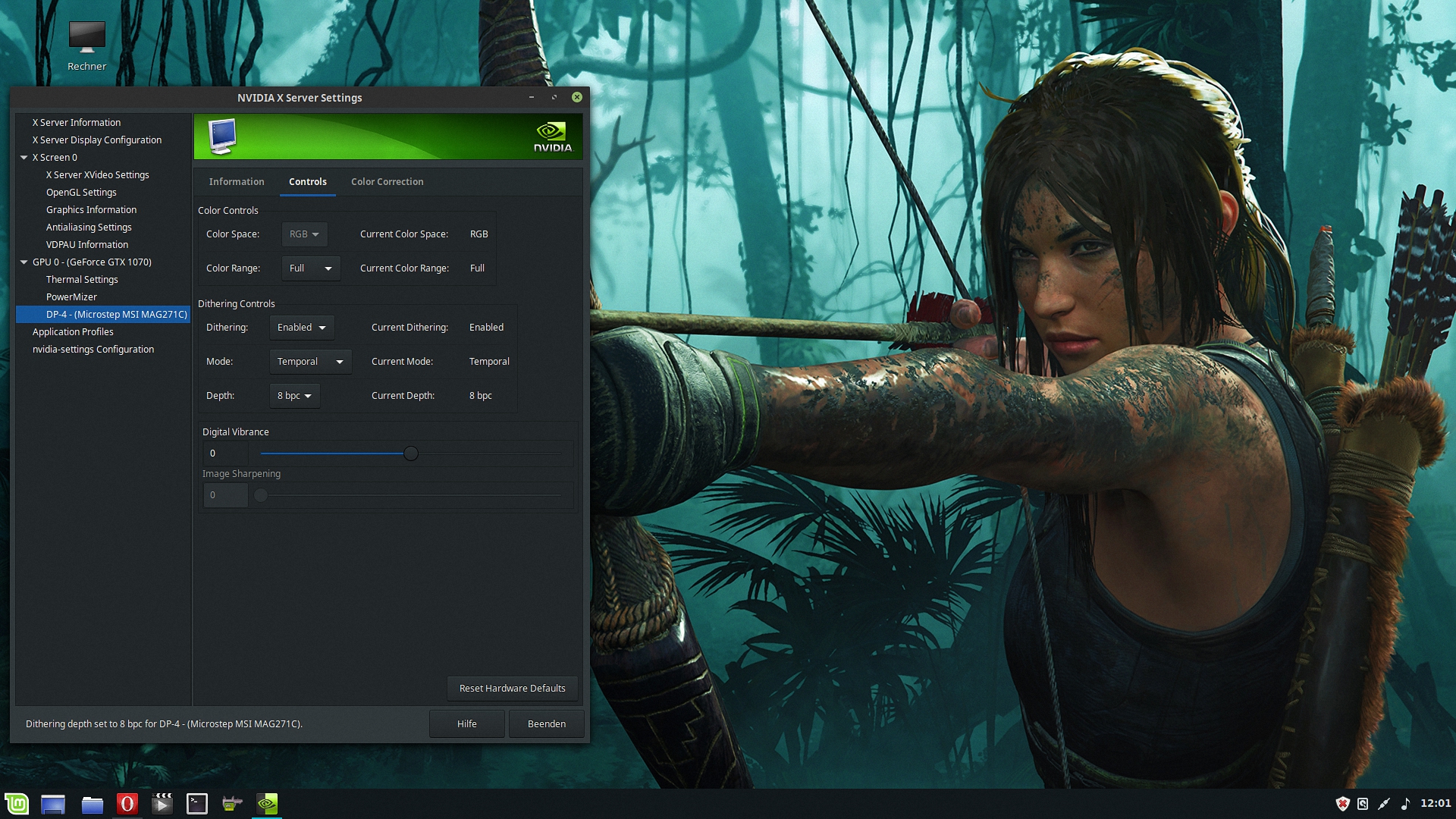The width and height of the screenshot is (1456, 819).
Task: Switch to the Color Correction tab
Action: point(387,182)
